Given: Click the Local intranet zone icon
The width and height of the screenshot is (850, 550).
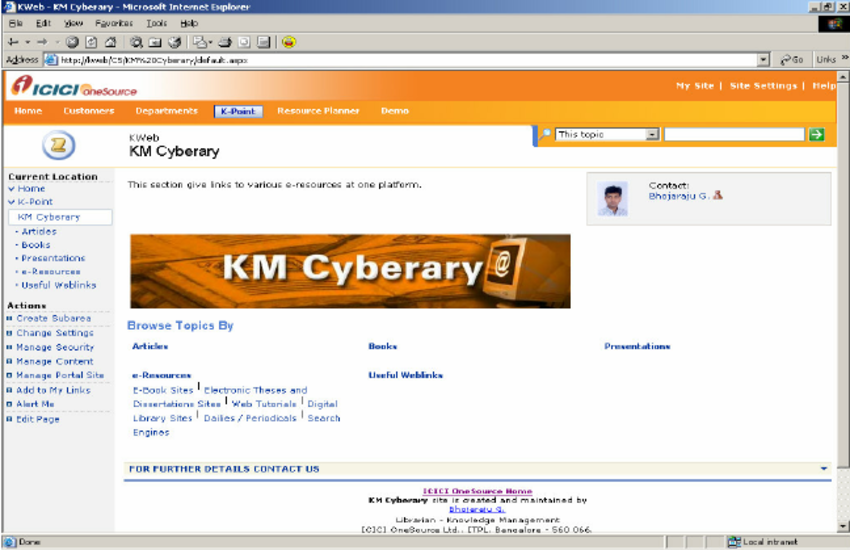Looking at the screenshot, I should 735,541.
